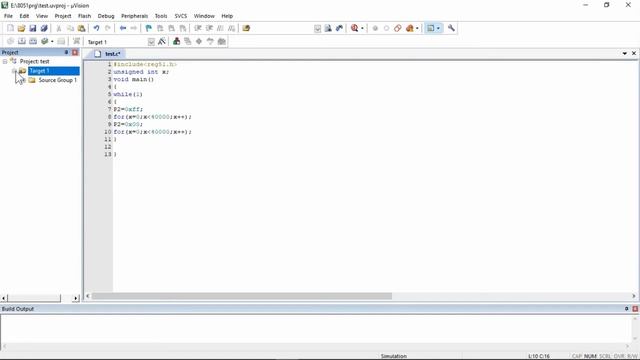Save the current file with the floppy disk icon

pyautogui.click(x=33, y=28)
